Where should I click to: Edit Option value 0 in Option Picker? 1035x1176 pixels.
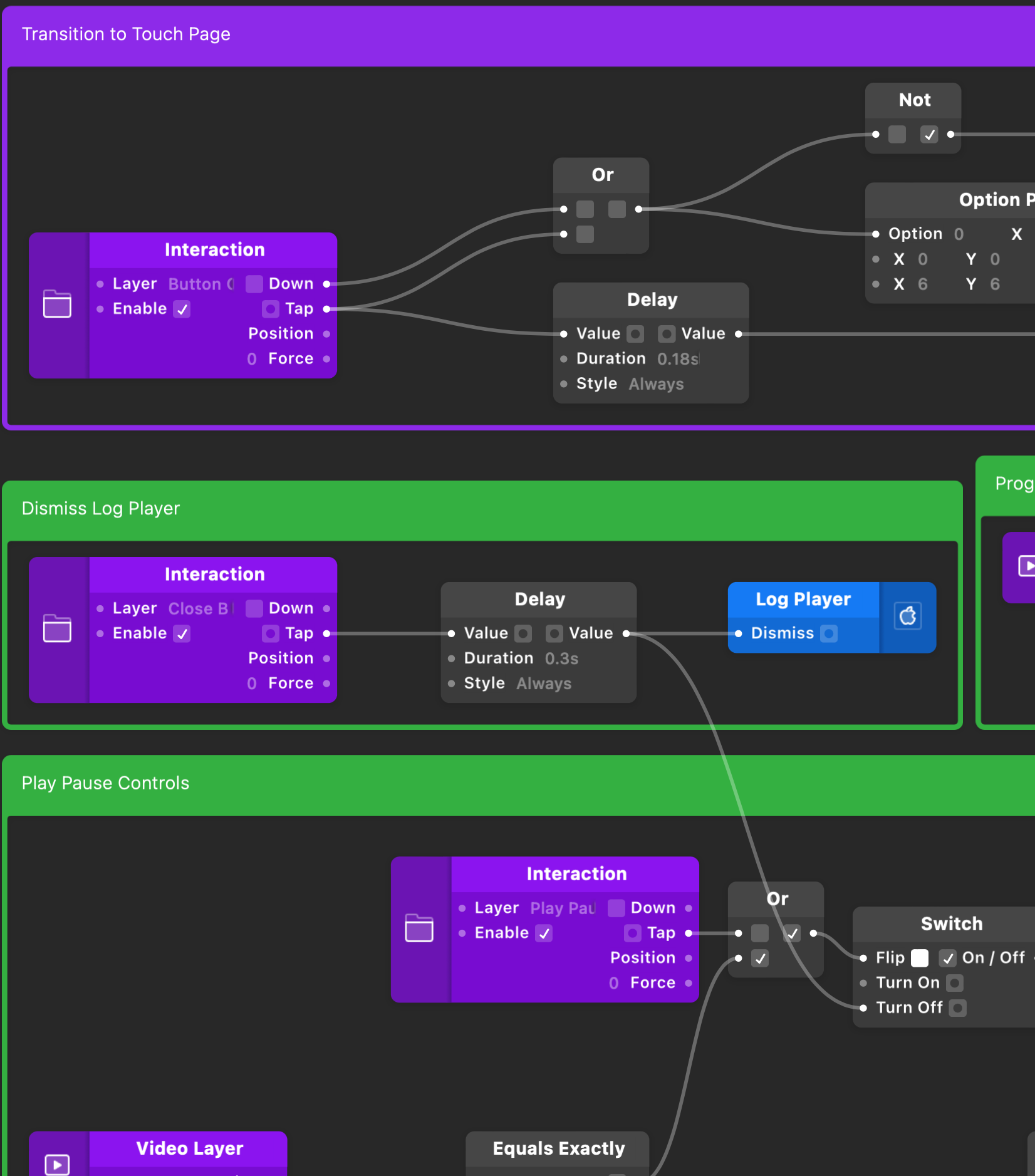pos(959,234)
